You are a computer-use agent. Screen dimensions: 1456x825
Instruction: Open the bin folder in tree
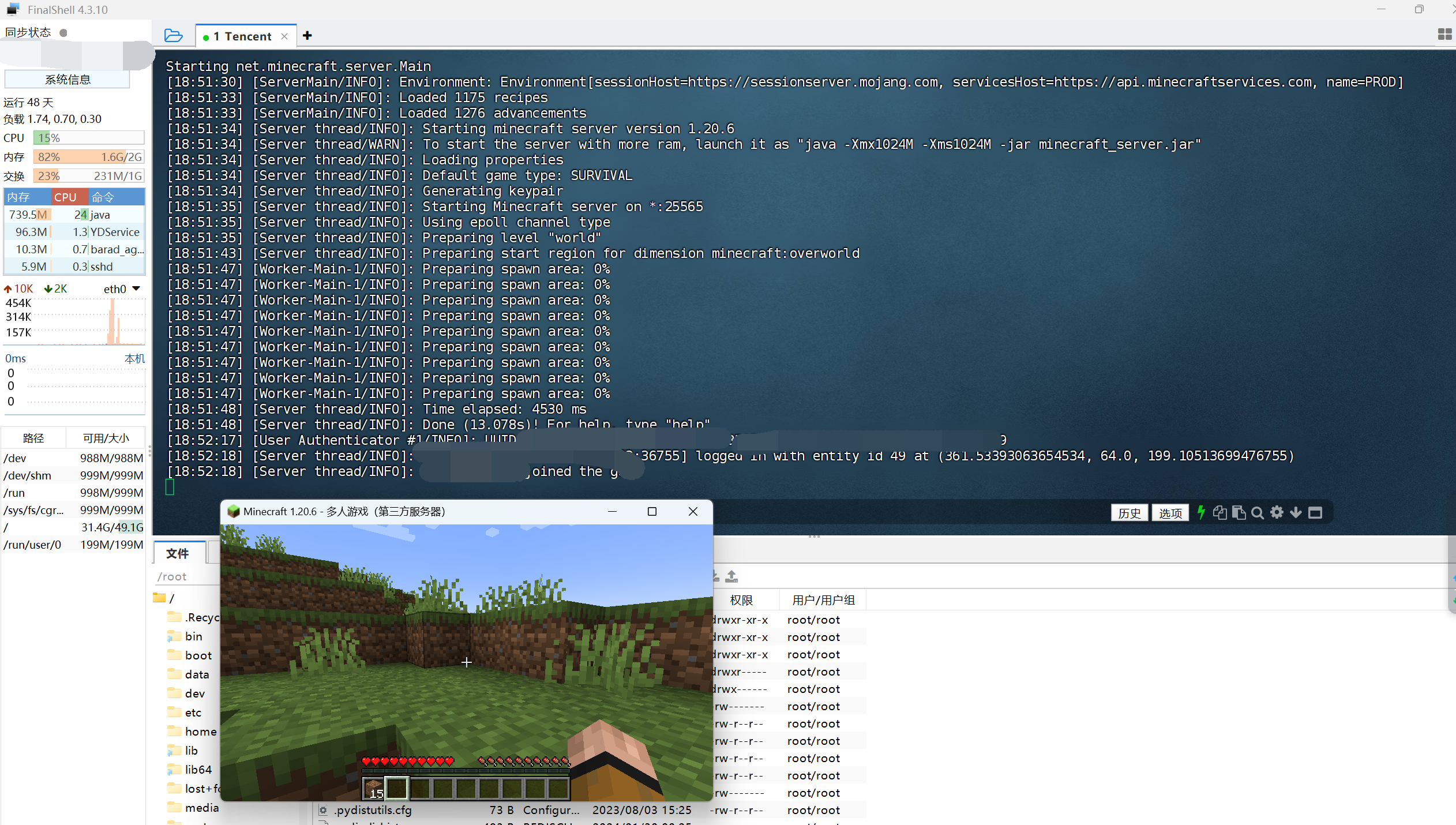185,636
